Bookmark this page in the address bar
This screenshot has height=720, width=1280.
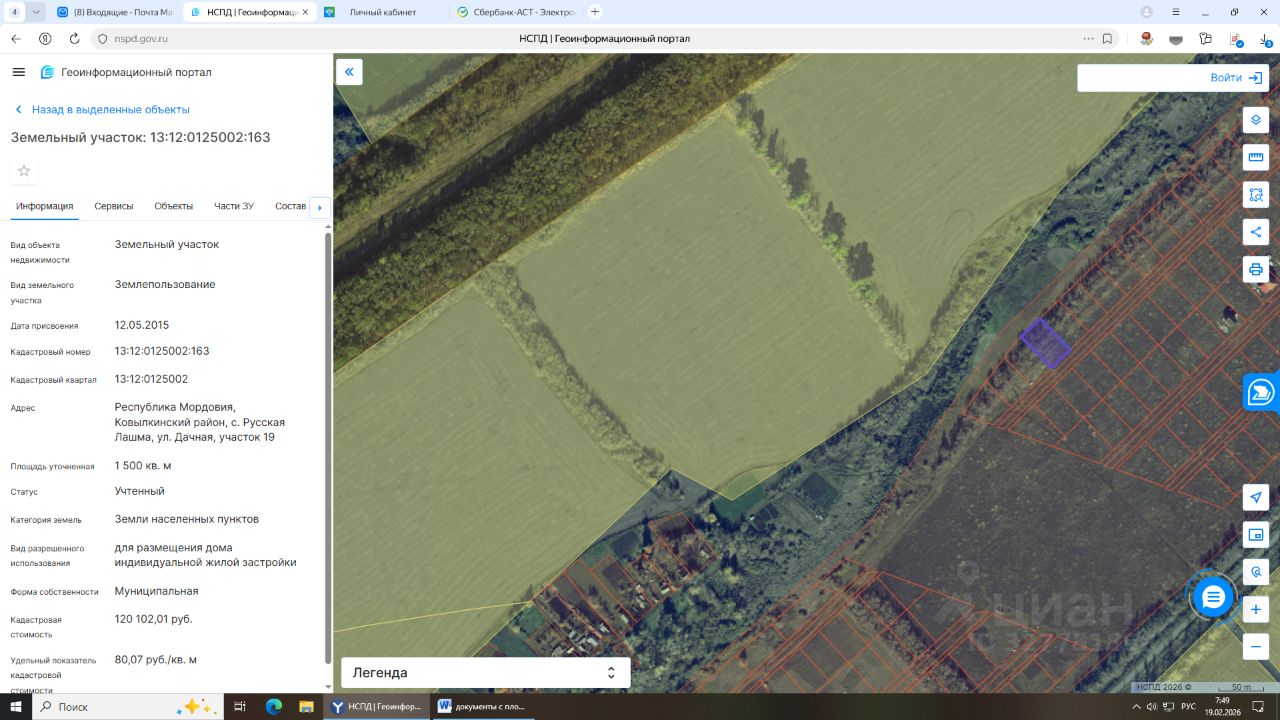[x=1107, y=39]
